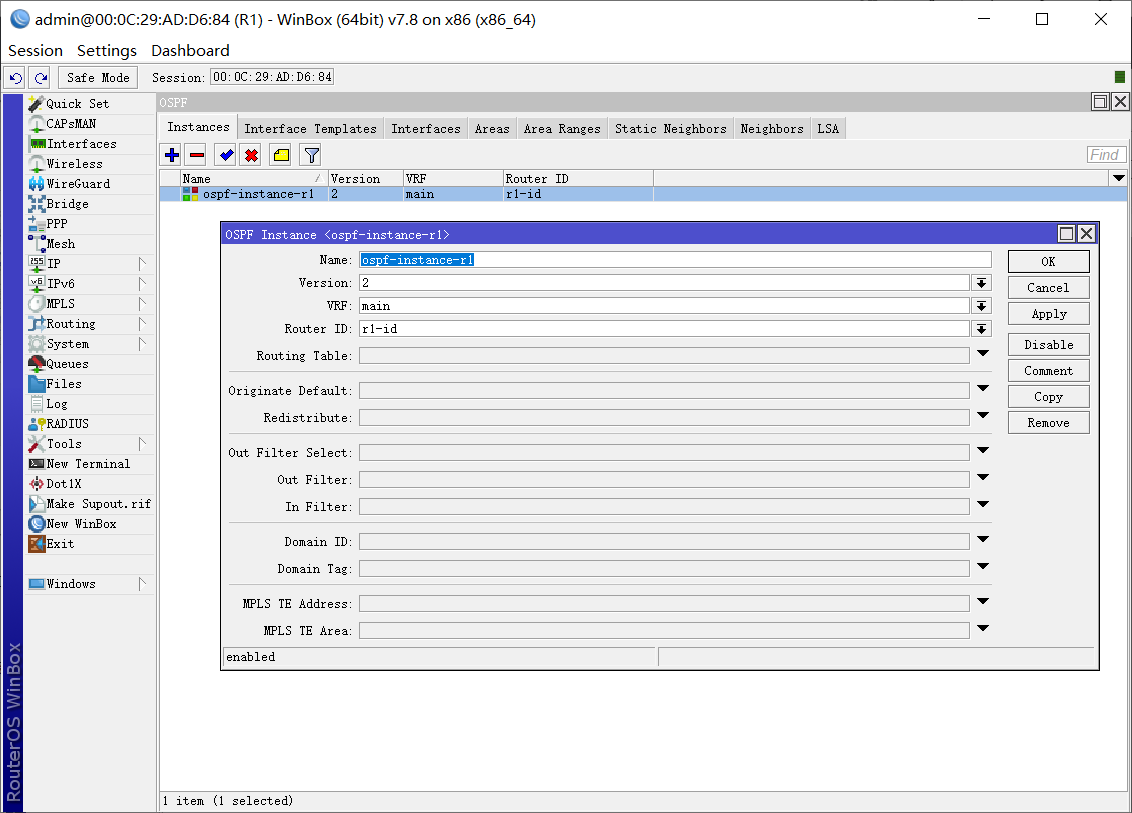1132x813 pixels.
Task: Remove the instance with red minus icon
Action: [x=197, y=155]
